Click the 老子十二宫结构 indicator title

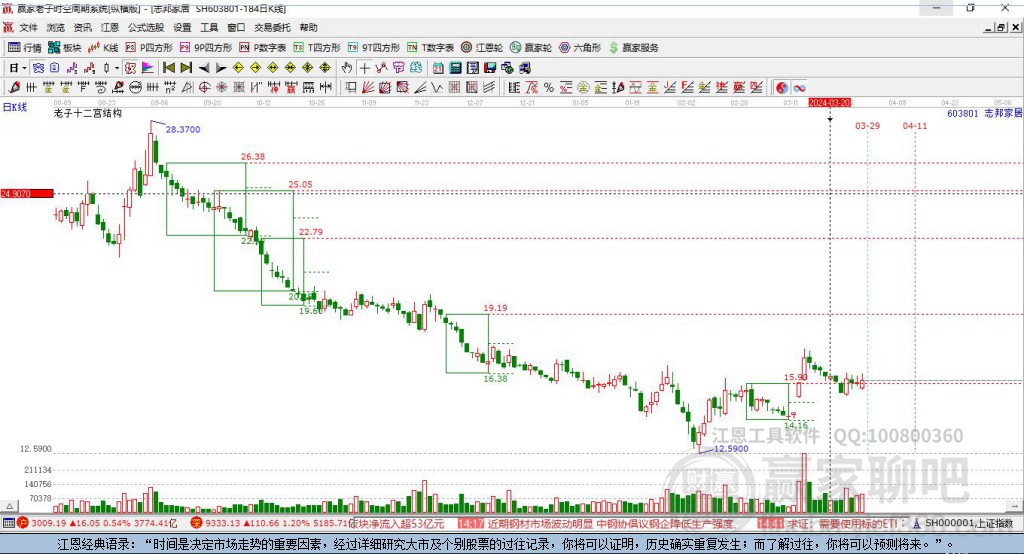tap(88, 113)
